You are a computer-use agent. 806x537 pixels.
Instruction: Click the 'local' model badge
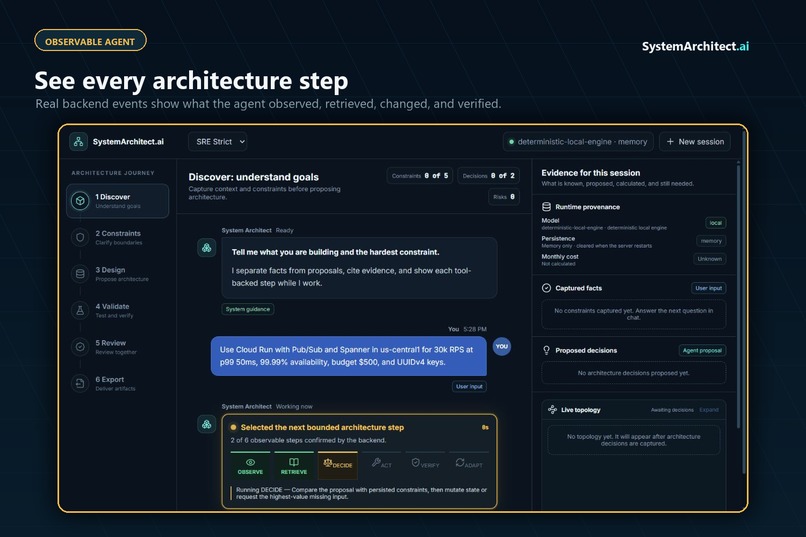716,223
